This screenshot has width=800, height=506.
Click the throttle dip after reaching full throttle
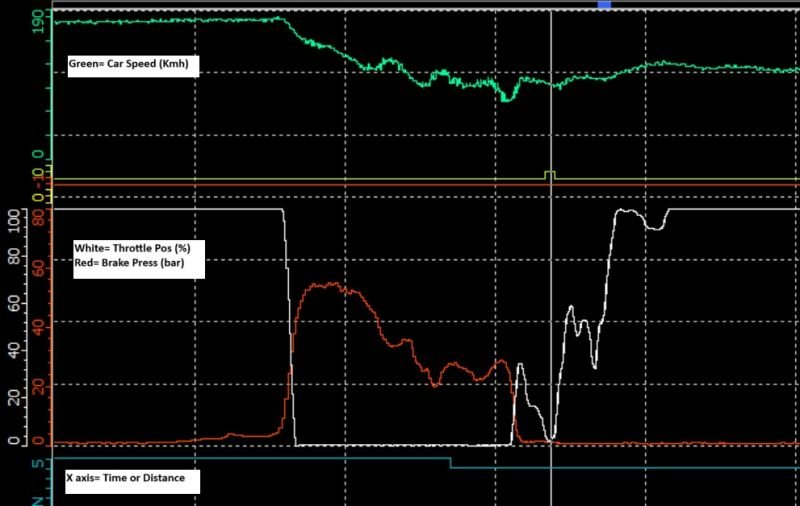point(654,228)
